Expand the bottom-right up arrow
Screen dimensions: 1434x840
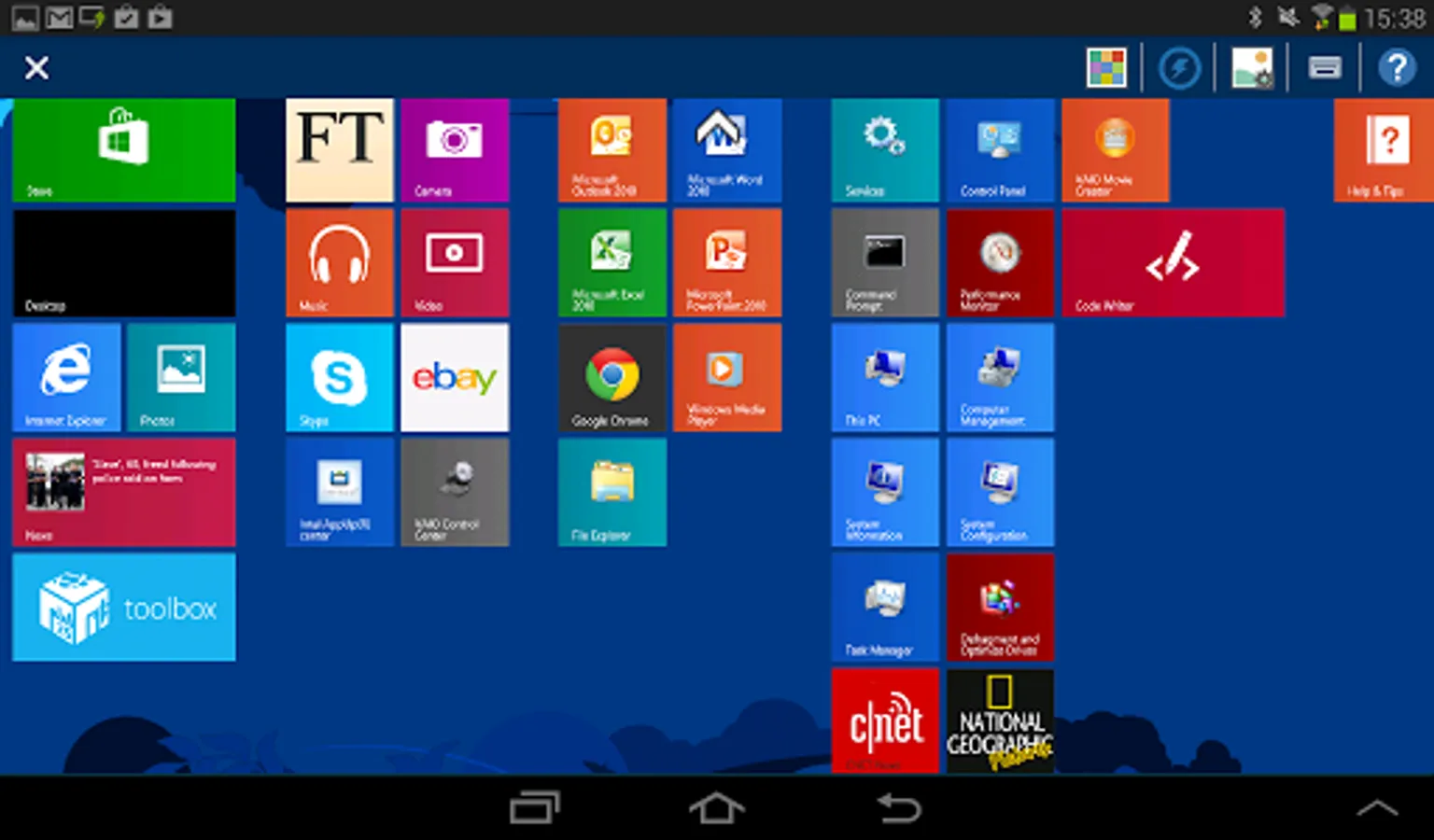[x=1377, y=808]
